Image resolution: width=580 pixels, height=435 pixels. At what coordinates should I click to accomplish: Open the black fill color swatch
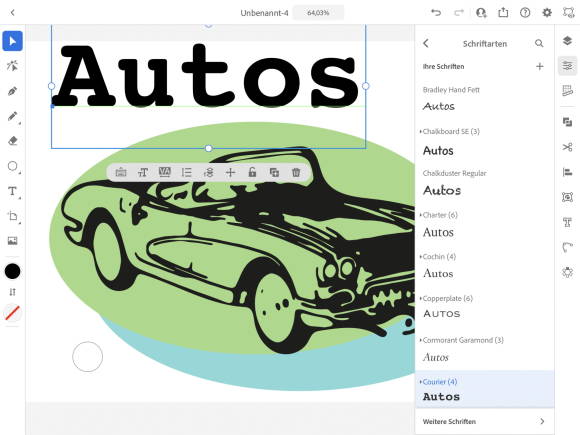click(x=12, y=271)
